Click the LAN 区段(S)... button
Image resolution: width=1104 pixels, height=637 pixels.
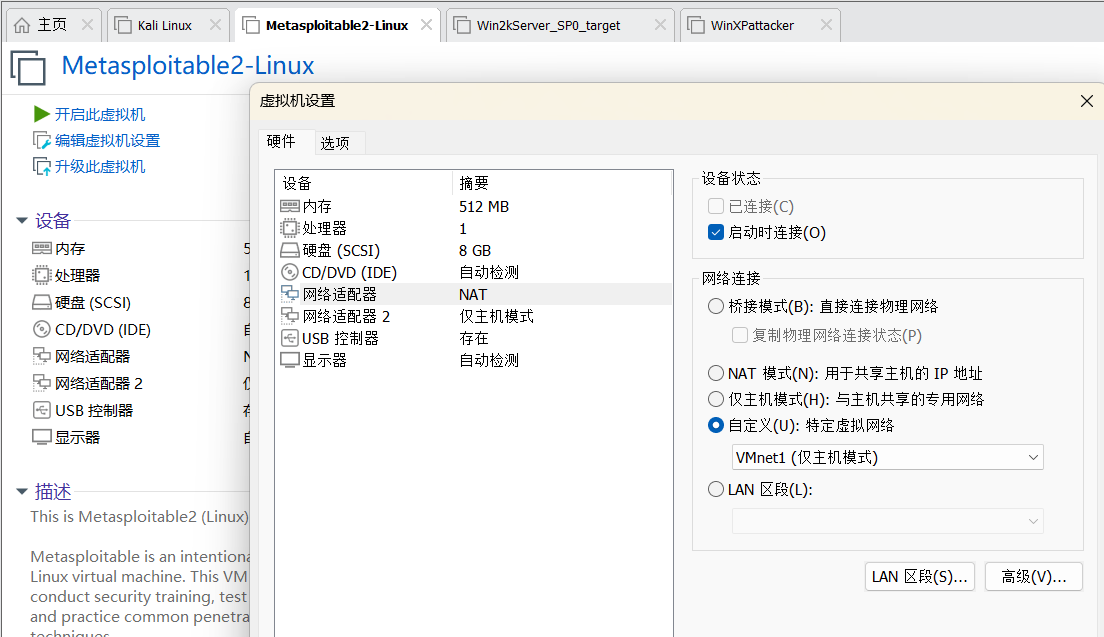(x=920, y=576)
